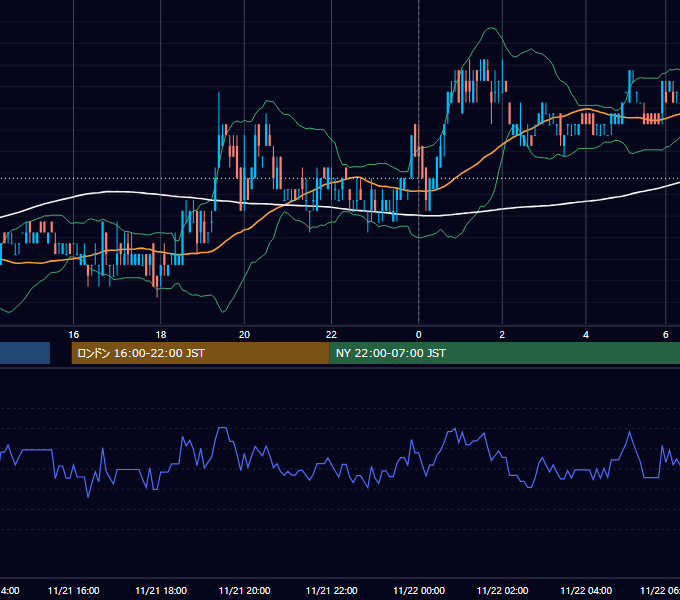The width and height of the screenshot is (680, 600).
Task: Click the 11/21 22:00 date label
Action: click(331, 591)
